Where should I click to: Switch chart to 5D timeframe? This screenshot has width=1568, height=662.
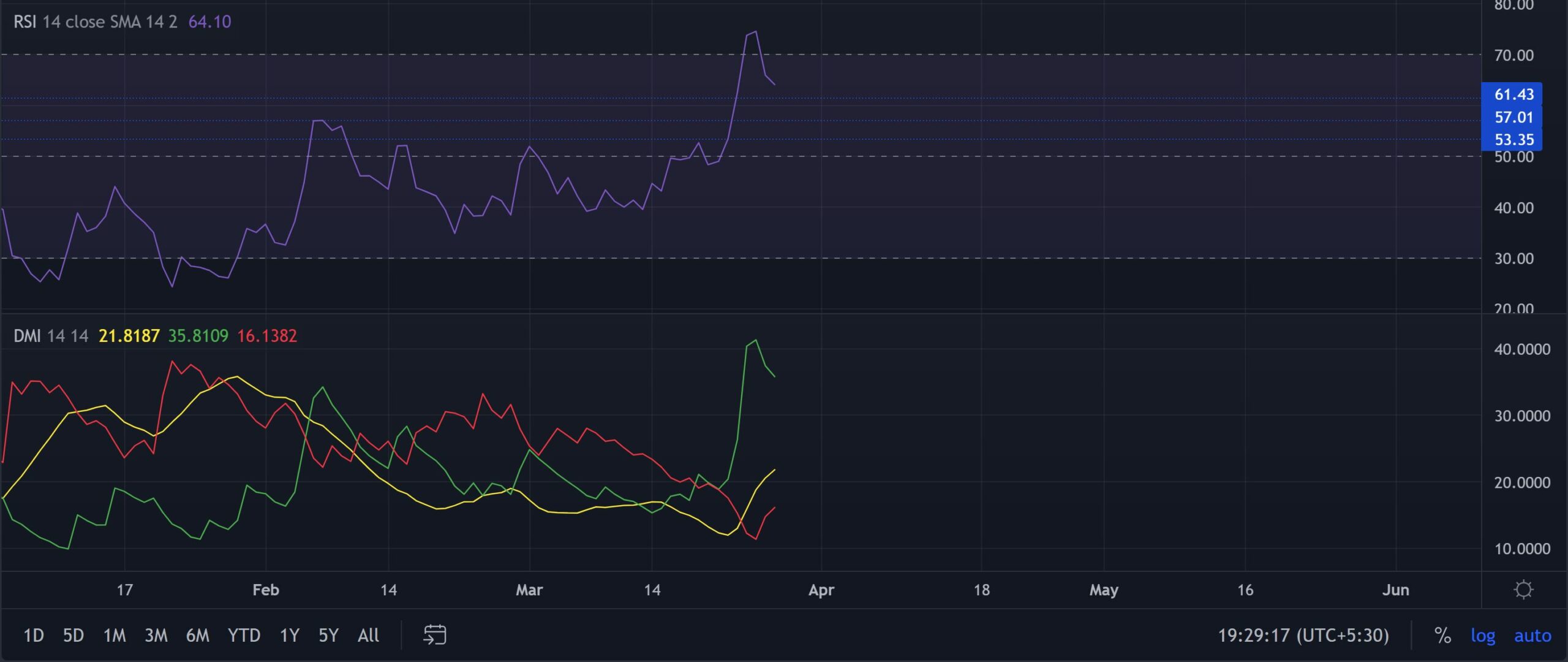coord(73,636)
